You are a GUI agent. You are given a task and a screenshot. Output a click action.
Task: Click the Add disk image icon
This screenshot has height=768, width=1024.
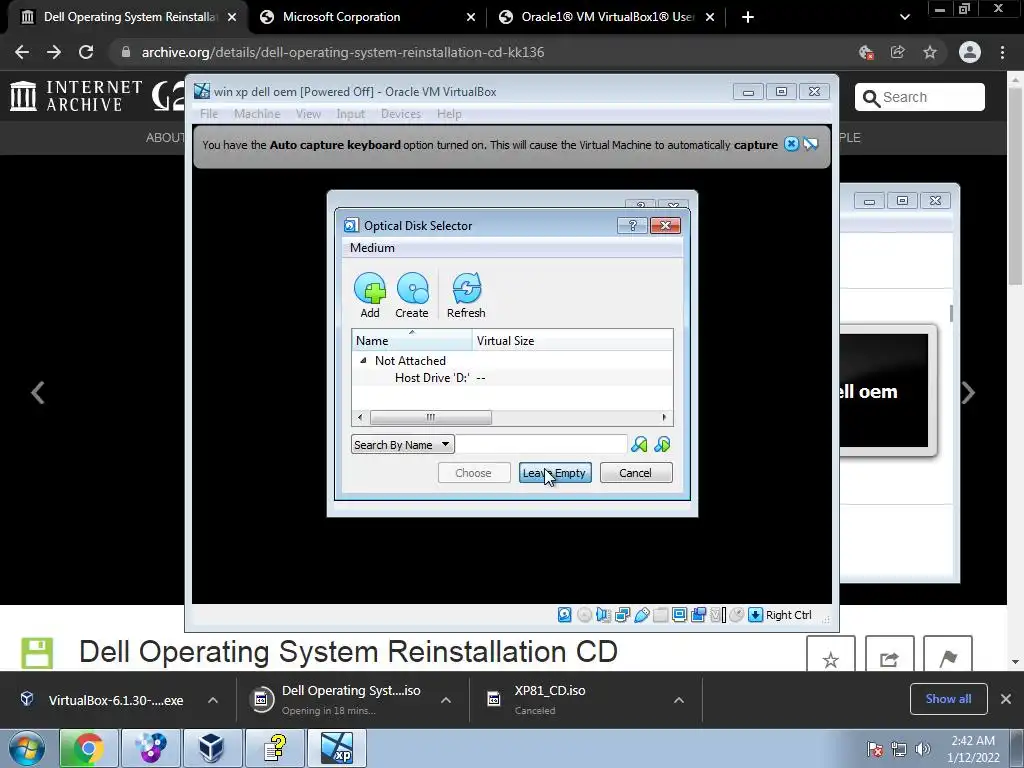[370, 288]
